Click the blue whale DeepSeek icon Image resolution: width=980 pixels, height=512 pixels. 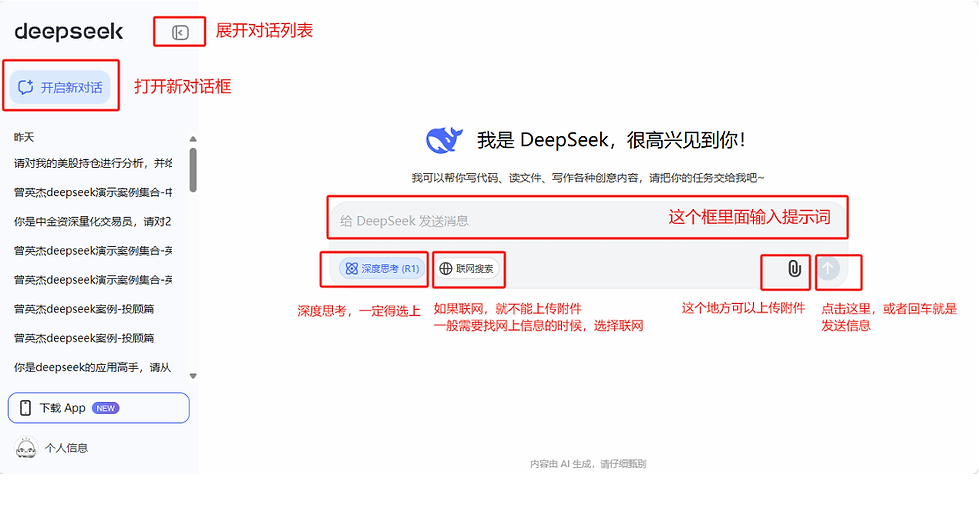tap(444, 140)
